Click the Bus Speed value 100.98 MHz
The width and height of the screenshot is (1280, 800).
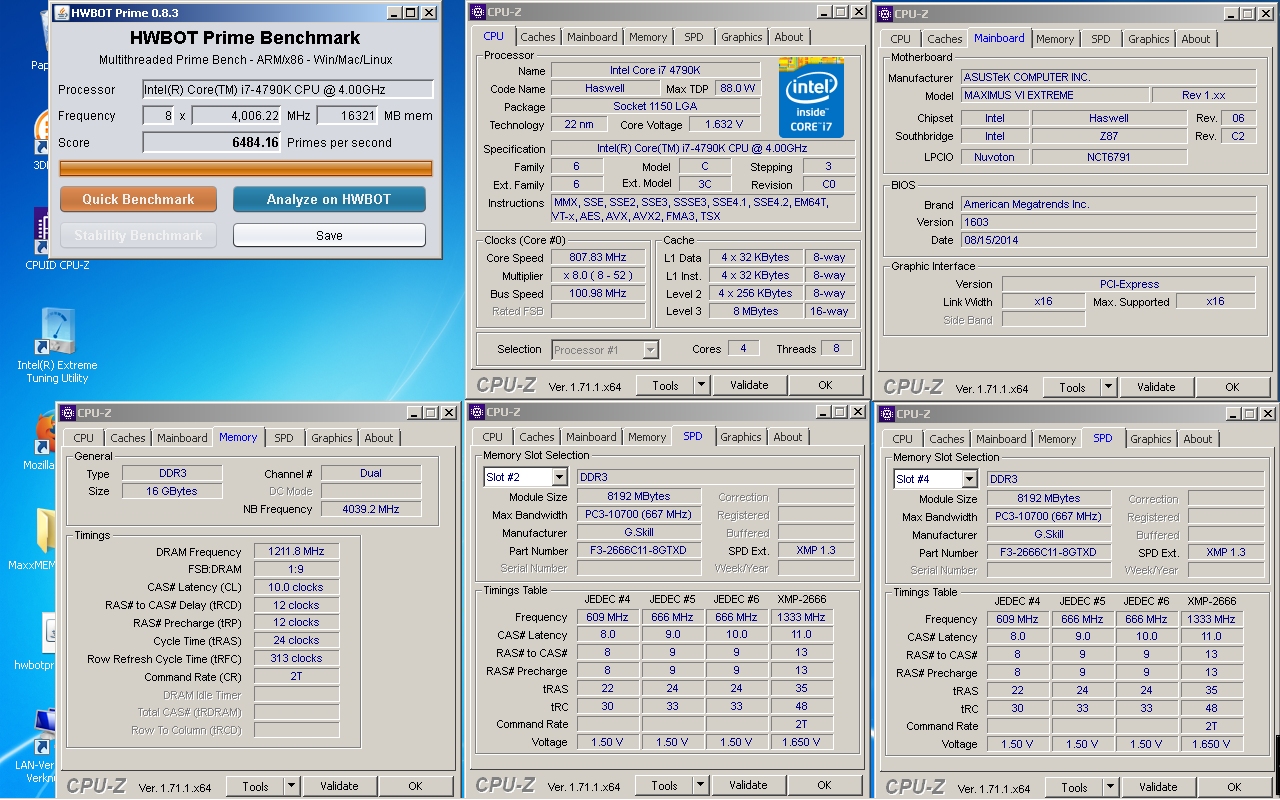tap(598, 294)
